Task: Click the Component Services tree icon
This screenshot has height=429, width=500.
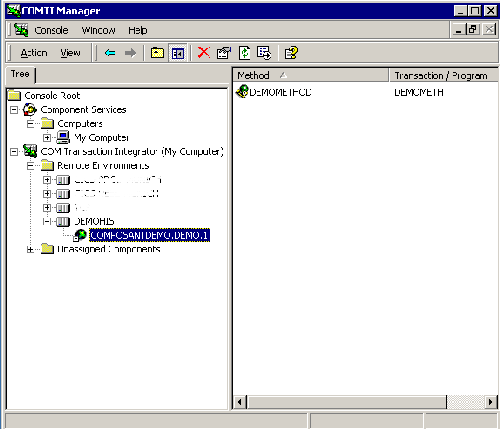Action: point(30,110)
